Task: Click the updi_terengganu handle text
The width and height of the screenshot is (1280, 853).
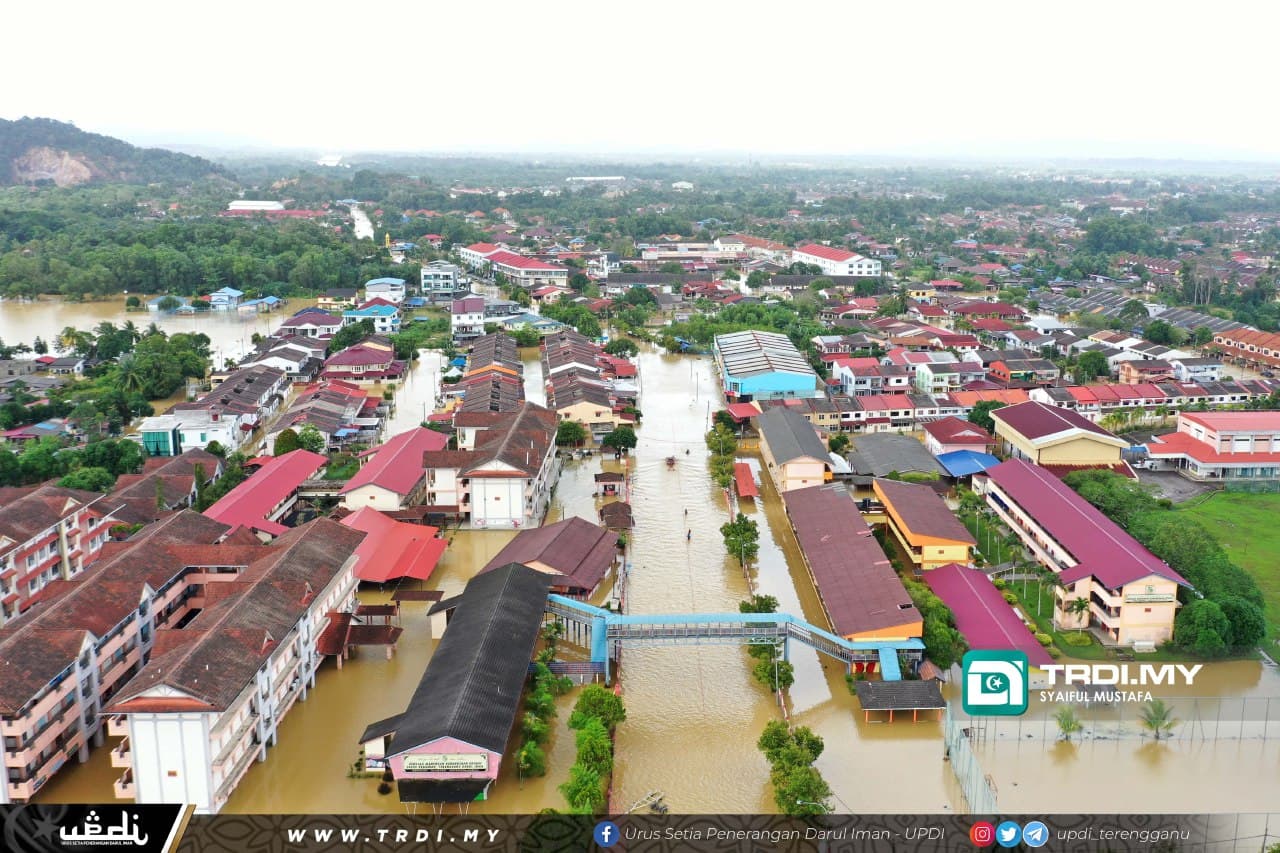Action: (1125, 833)
